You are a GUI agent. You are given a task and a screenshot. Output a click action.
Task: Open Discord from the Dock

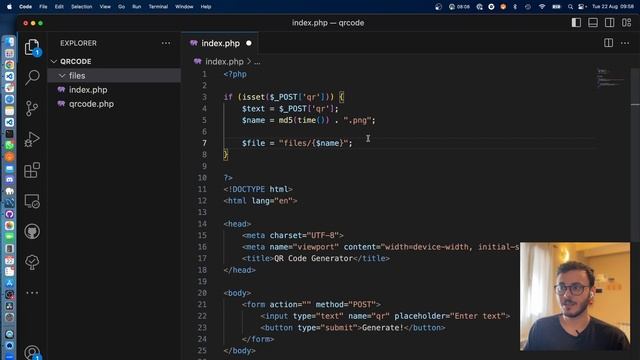(9, 180)
